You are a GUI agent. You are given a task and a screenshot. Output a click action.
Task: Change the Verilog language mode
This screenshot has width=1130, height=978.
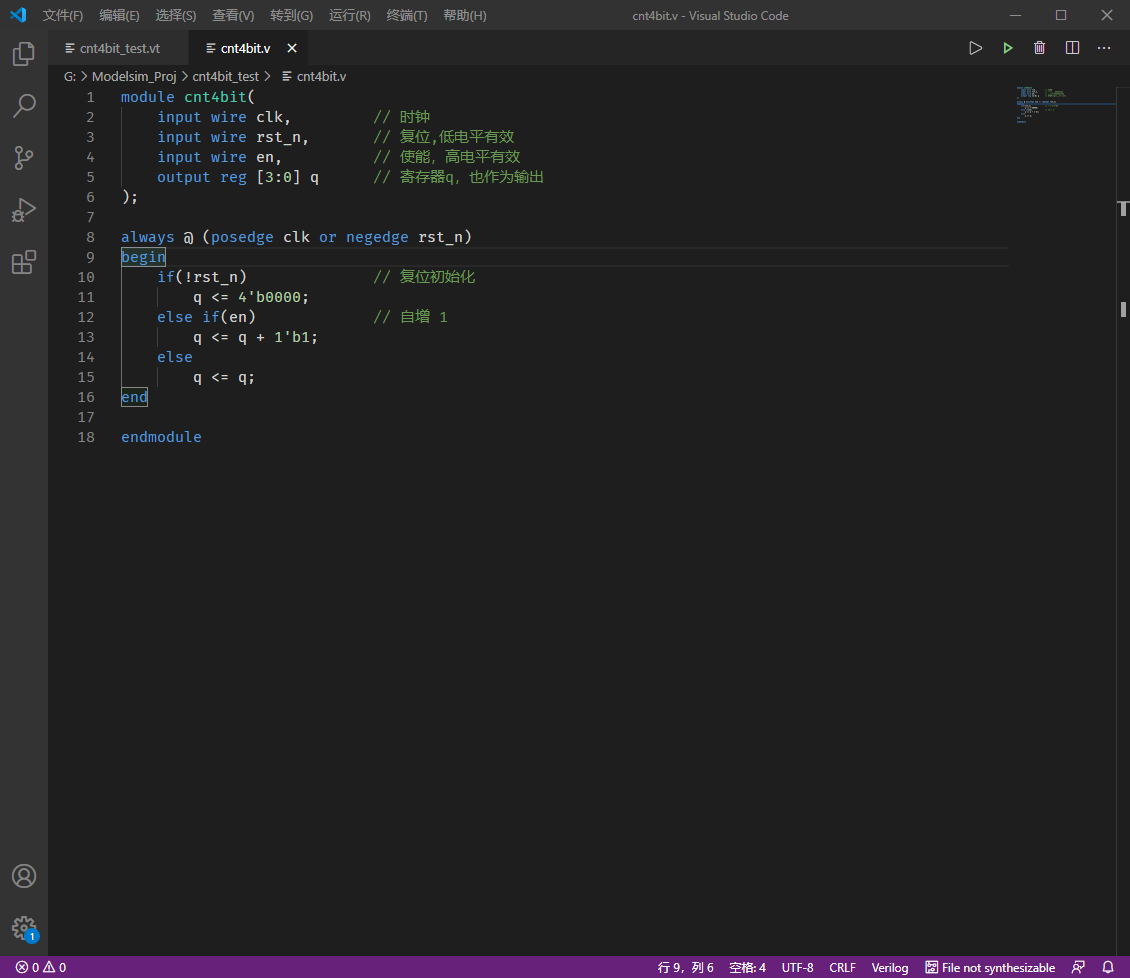pyautogui.click(x=890, y=967)
